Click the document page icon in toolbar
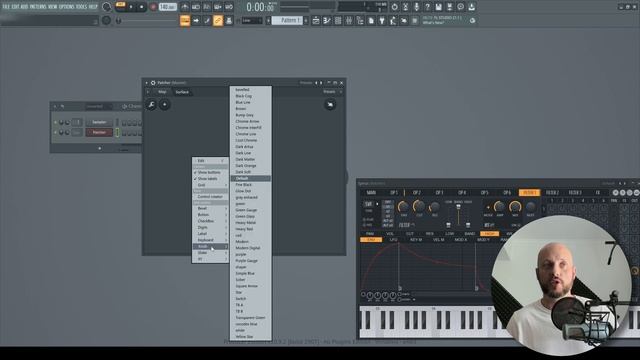This screenshot has height=360, width=640. click(371, 21)
